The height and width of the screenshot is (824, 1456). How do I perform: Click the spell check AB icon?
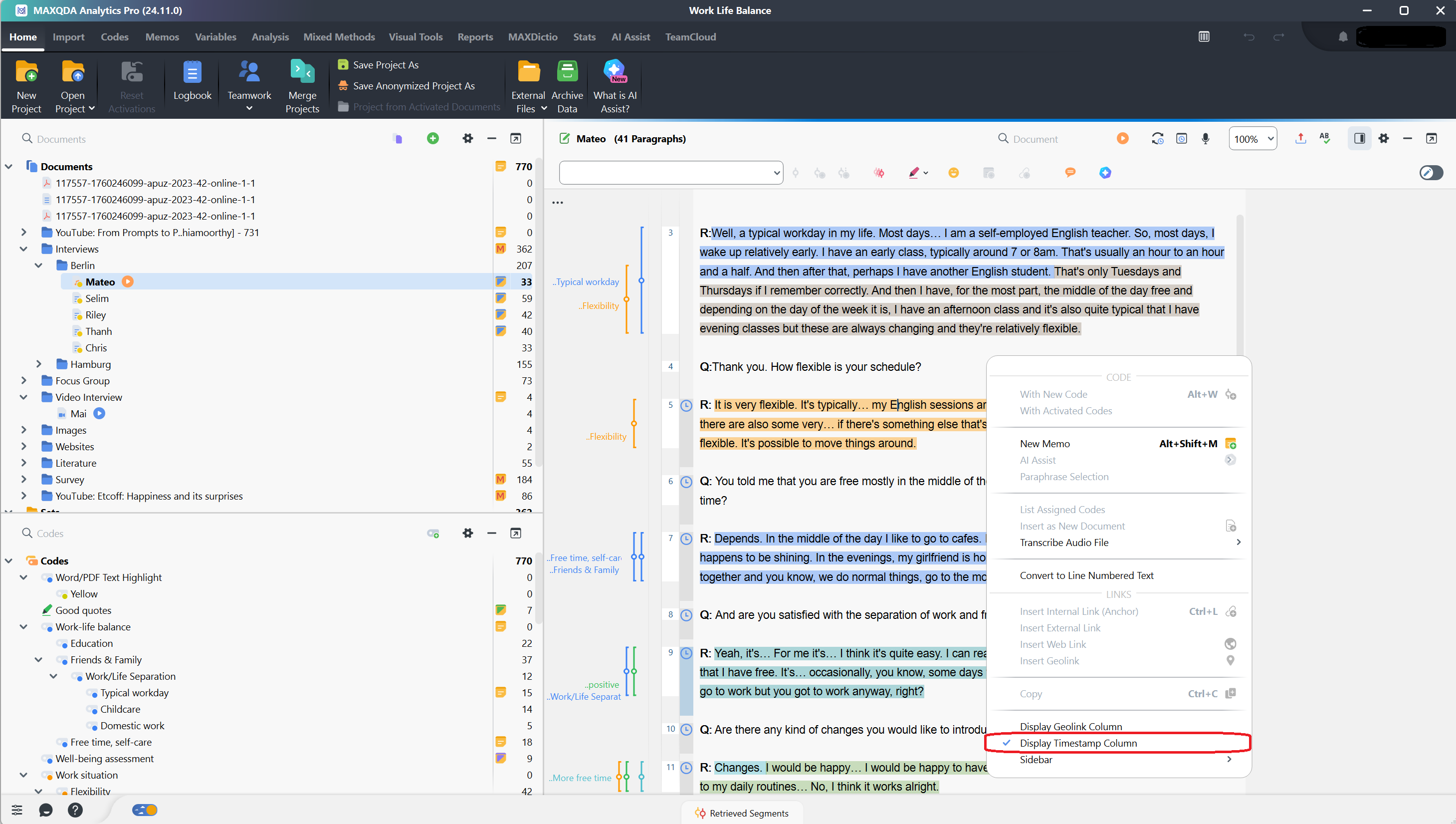click(1324, 139)
